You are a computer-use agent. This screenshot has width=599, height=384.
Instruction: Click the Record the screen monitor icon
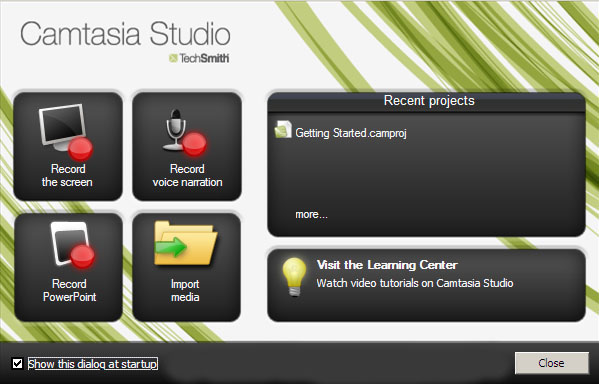(x=66, y=132)
